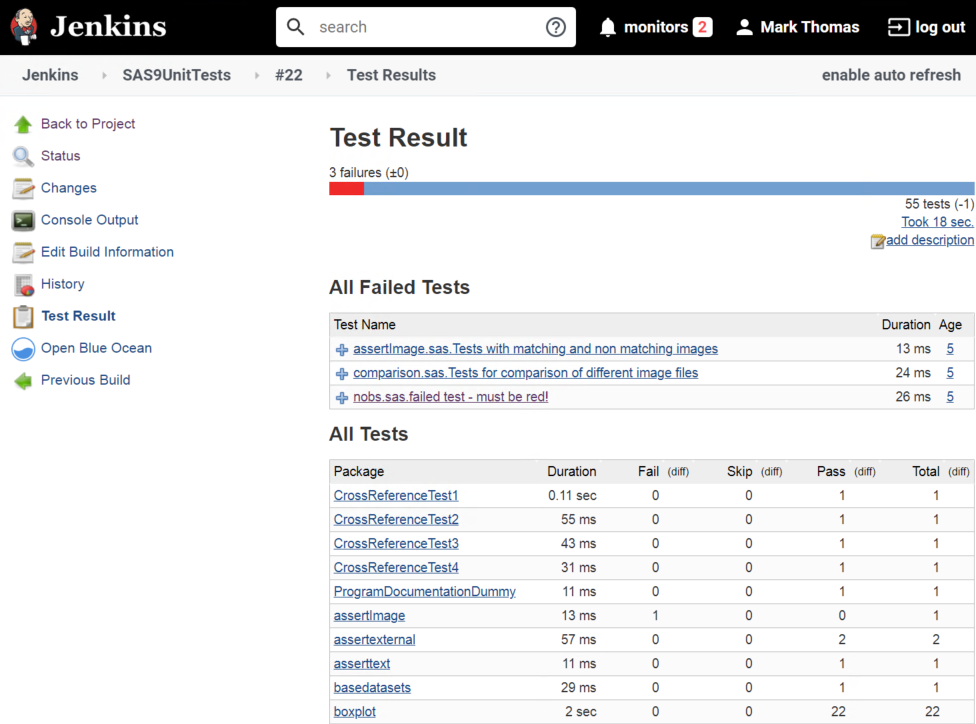Expand the assertImage.sas failed test details
The height and width of the screenshot is (724, 976).
pyautogui.click(x=342, y=350)
